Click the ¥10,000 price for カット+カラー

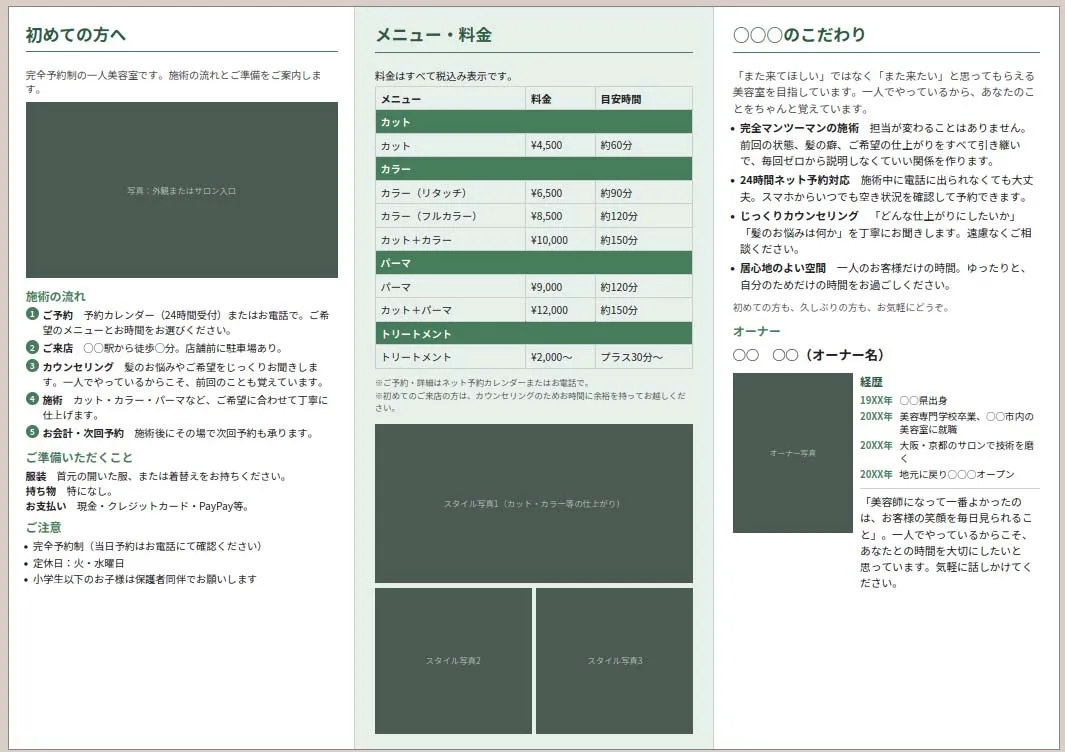click(549, 240)
